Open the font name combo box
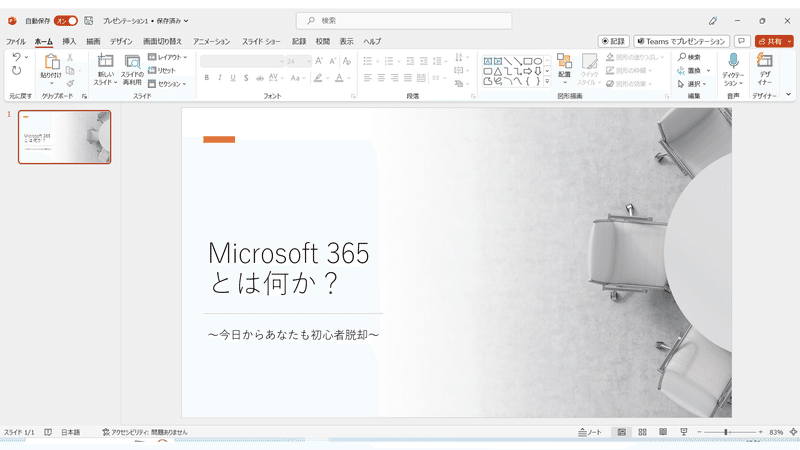 (242, 61)
